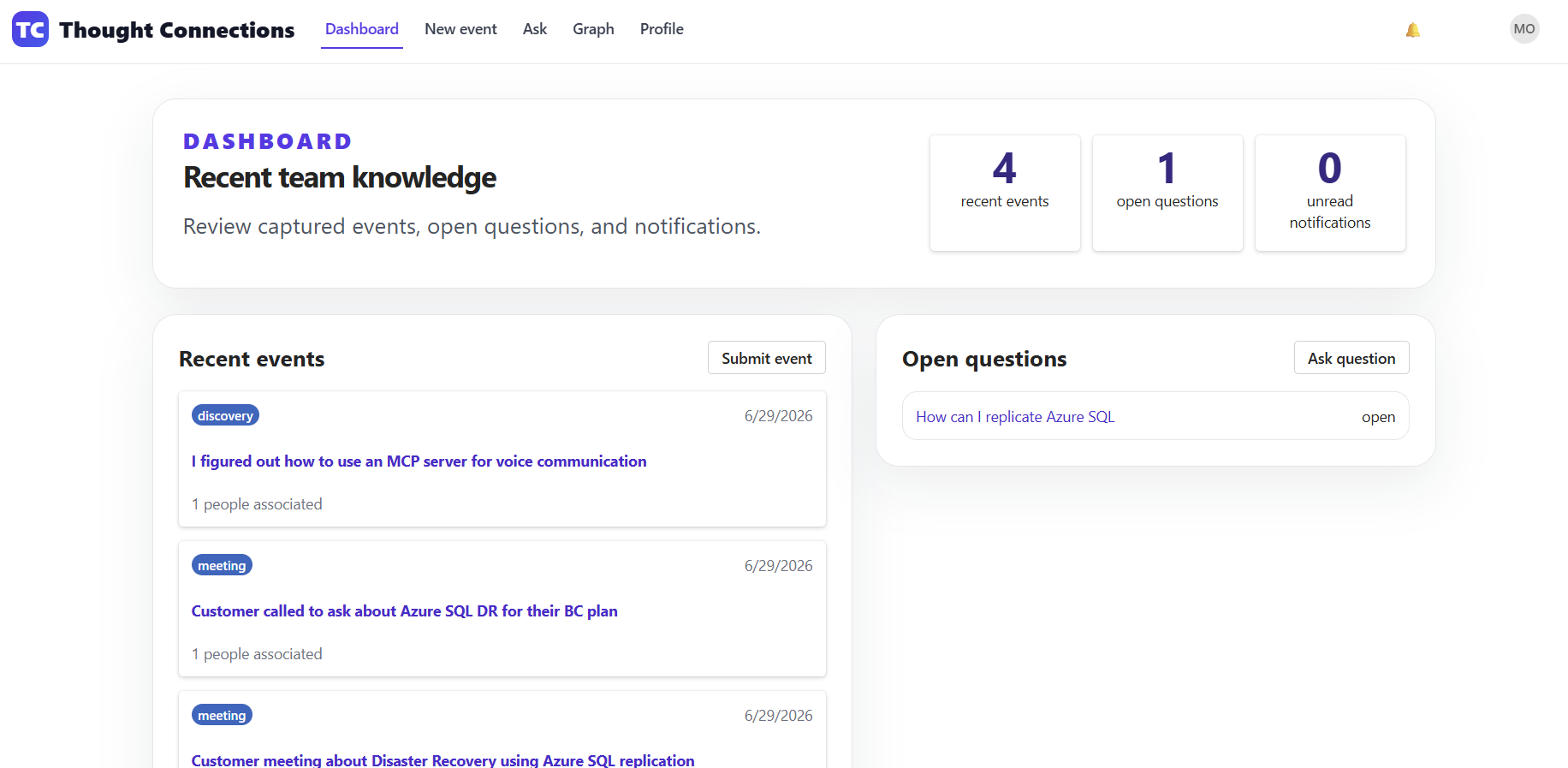Open the MO user avatar menu
Viewport: 1568px width, 768px height.
[1524, 29]
